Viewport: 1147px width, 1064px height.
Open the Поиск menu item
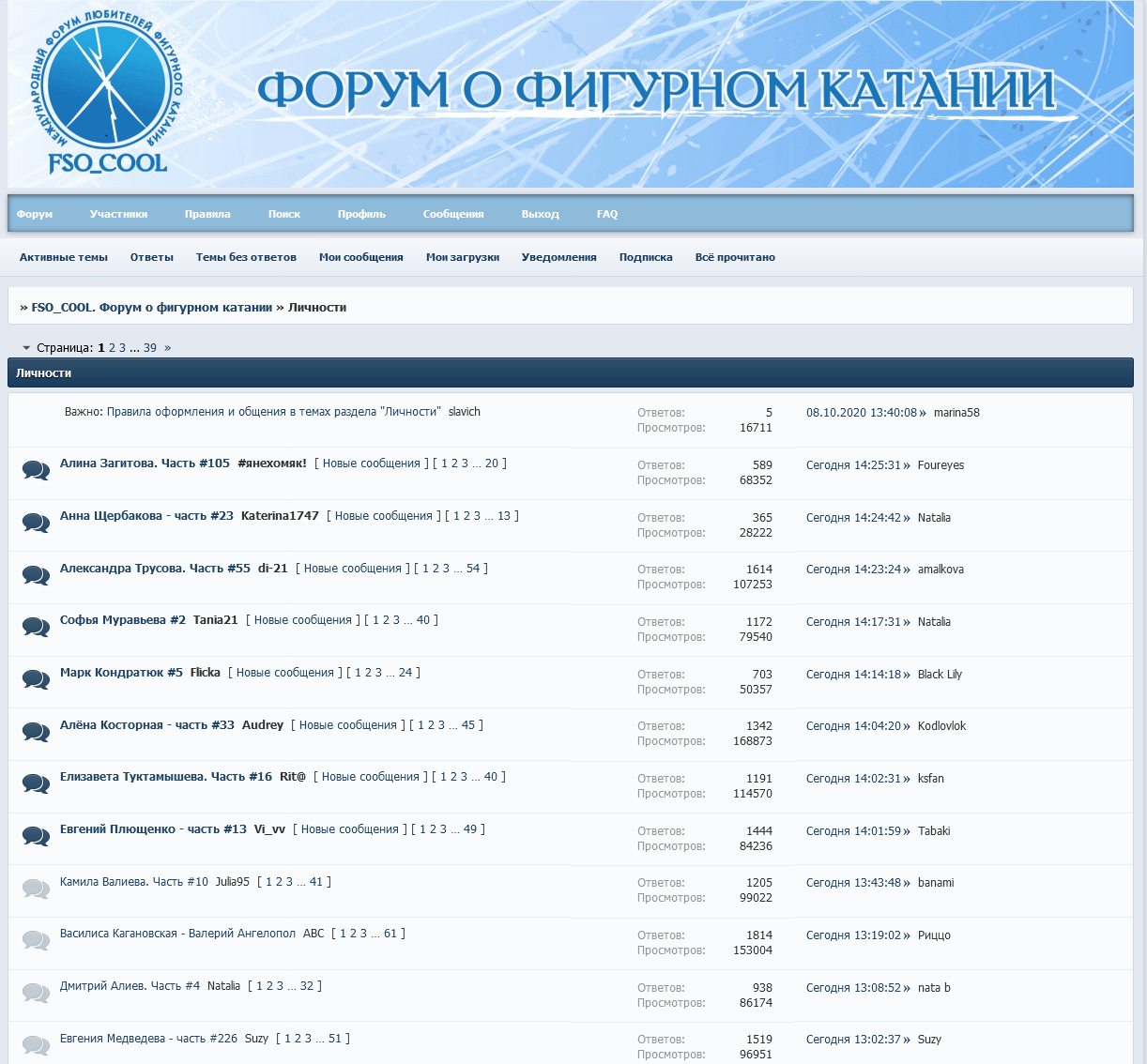click(x=283, y=214)
